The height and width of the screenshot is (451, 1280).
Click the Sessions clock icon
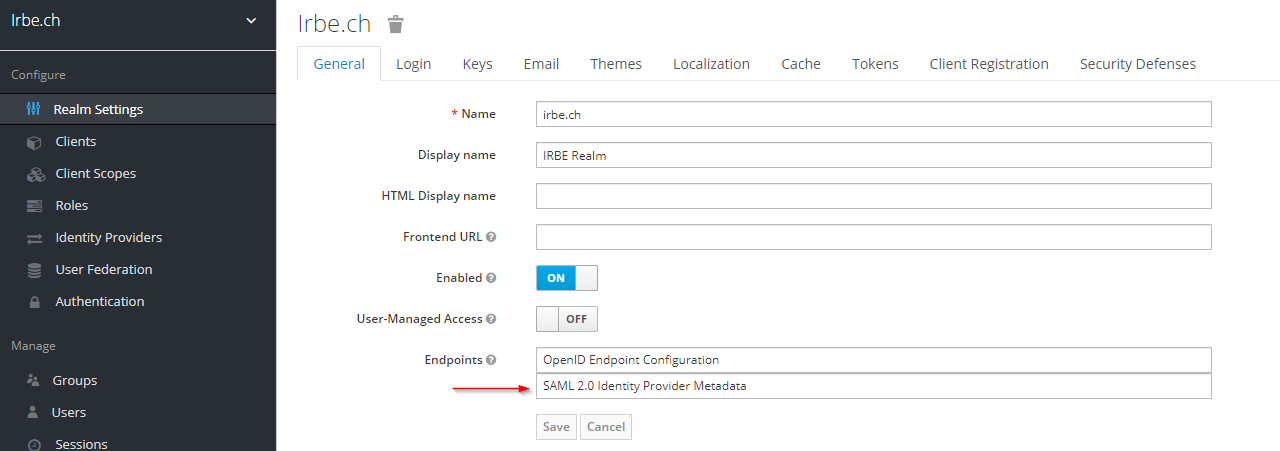(x=35, y=444)
